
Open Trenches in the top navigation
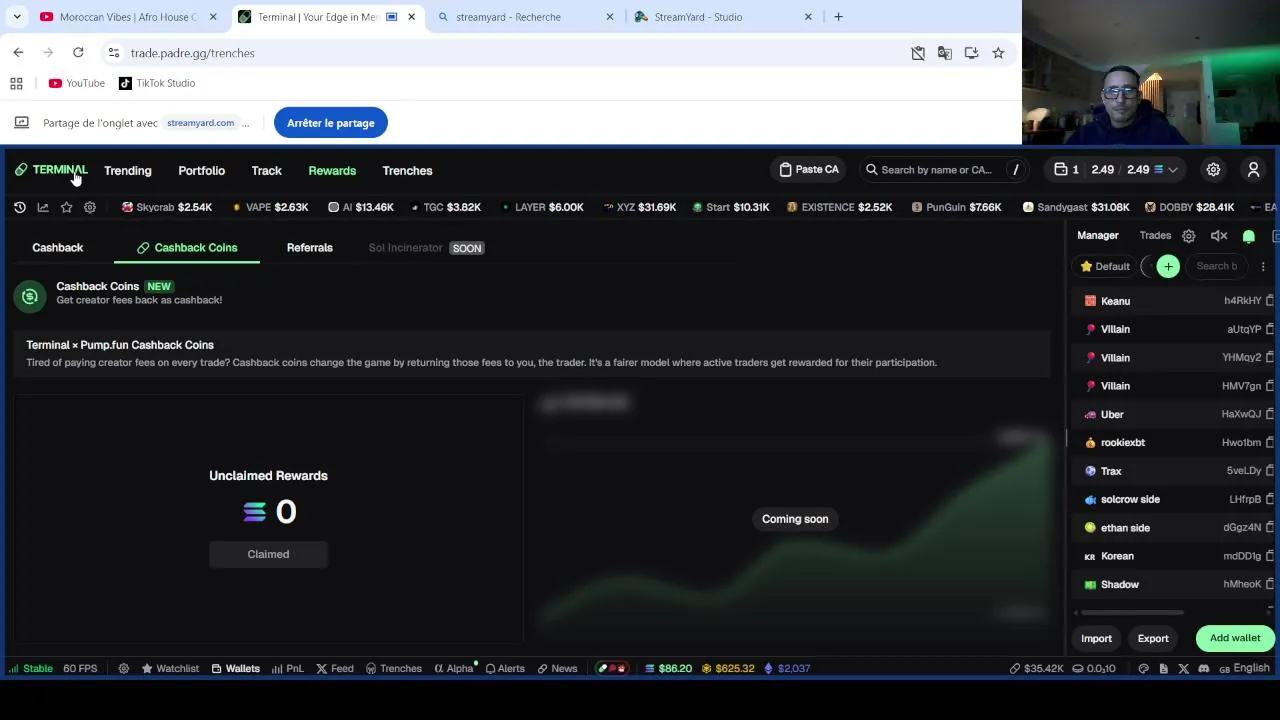point(407,170)
